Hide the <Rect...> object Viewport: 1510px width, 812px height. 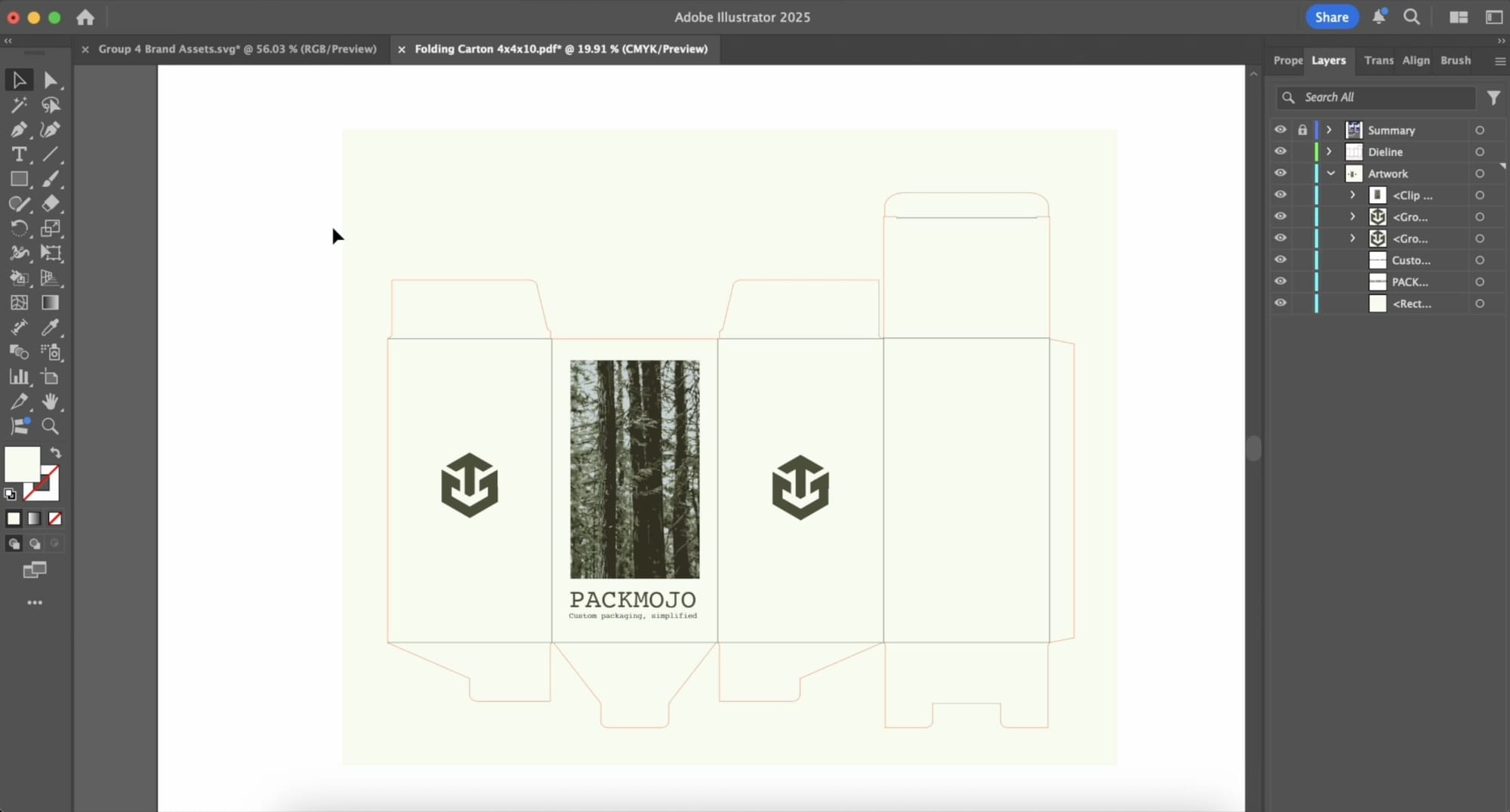coord(1280,303)
